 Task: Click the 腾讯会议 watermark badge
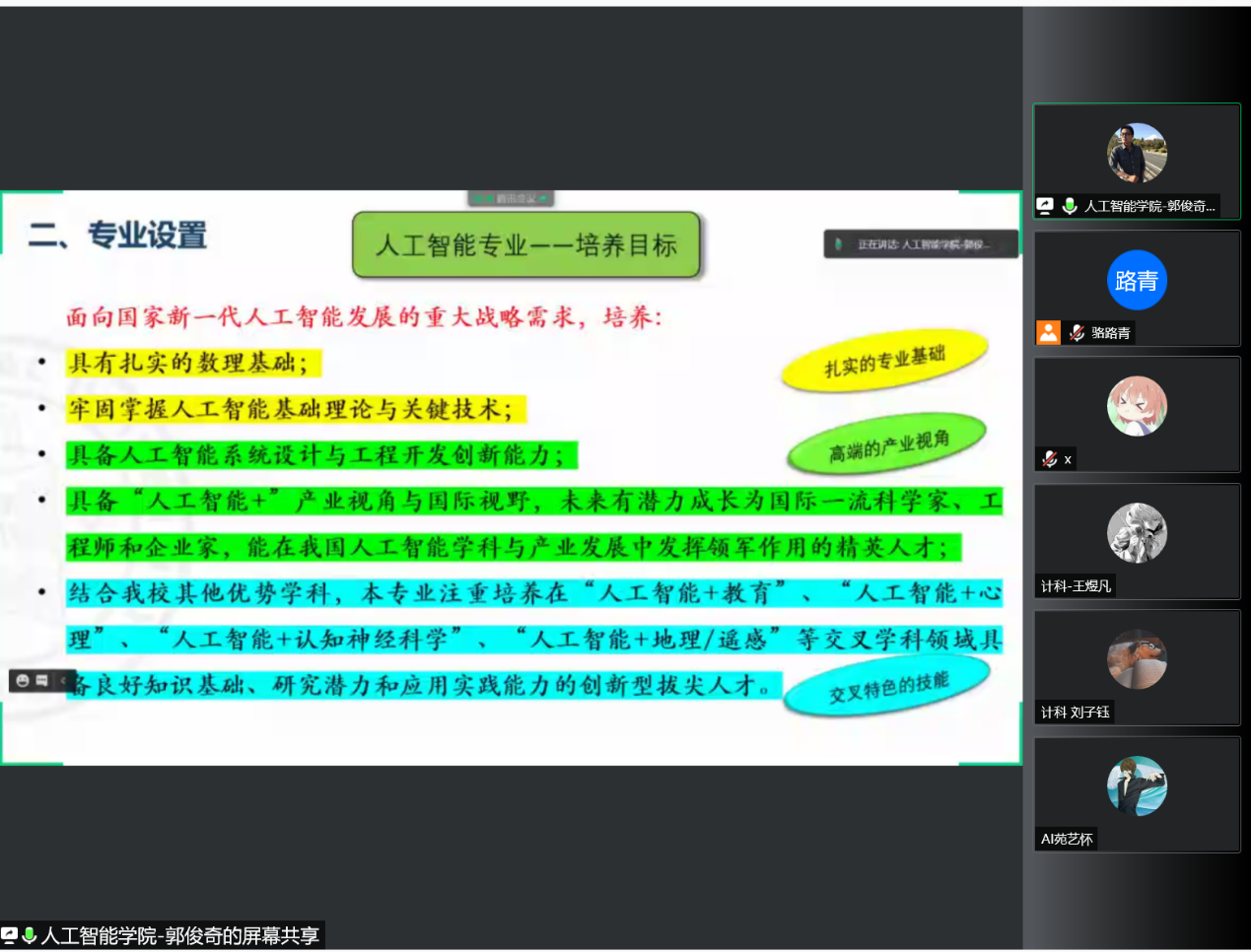coord(512,198)
